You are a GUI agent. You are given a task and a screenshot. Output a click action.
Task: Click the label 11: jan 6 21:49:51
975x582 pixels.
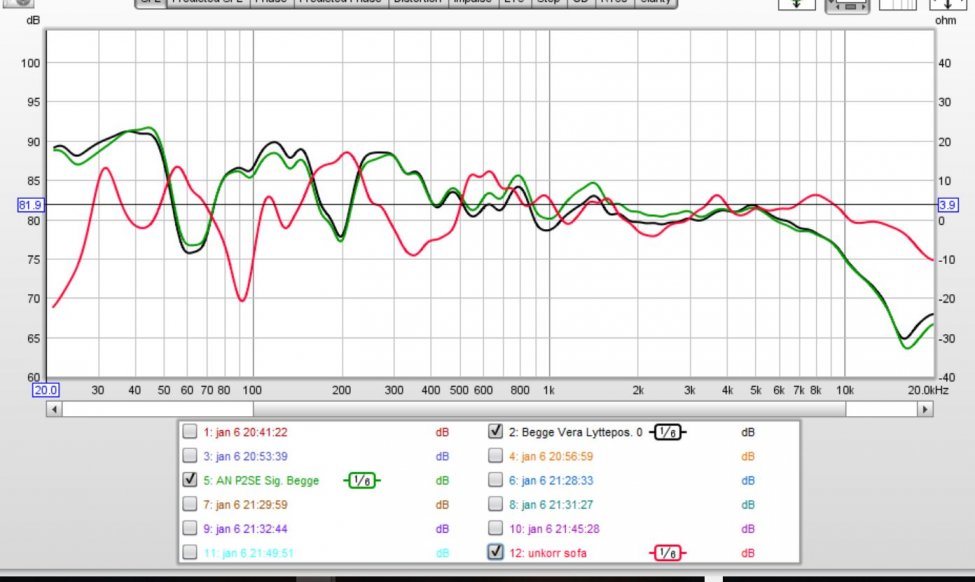point(249,553)
